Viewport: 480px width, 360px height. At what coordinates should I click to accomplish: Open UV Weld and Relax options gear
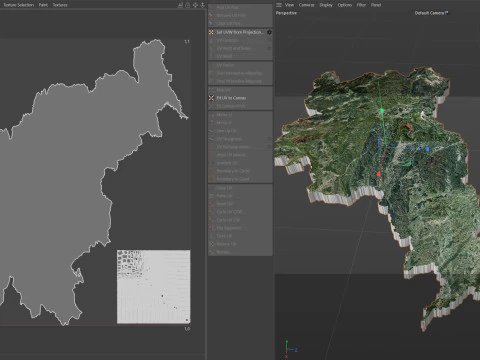pyautogui.click(x=269, y=48)
